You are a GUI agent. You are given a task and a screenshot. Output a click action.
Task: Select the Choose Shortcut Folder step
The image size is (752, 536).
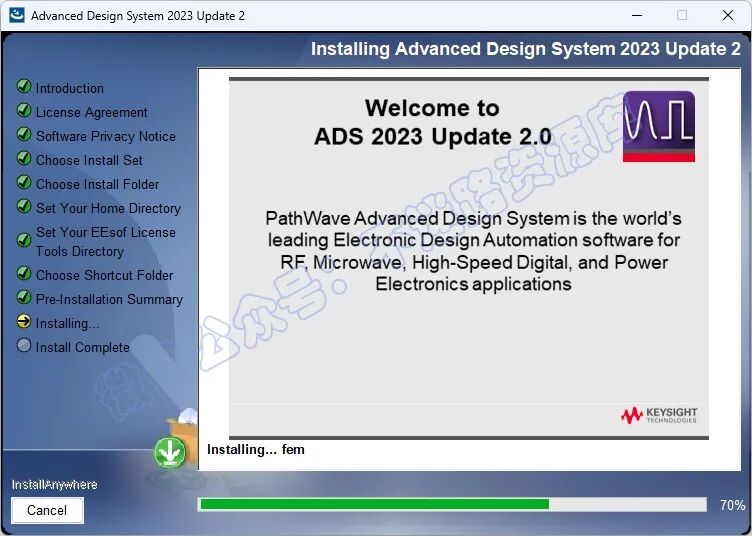point(105,275)
